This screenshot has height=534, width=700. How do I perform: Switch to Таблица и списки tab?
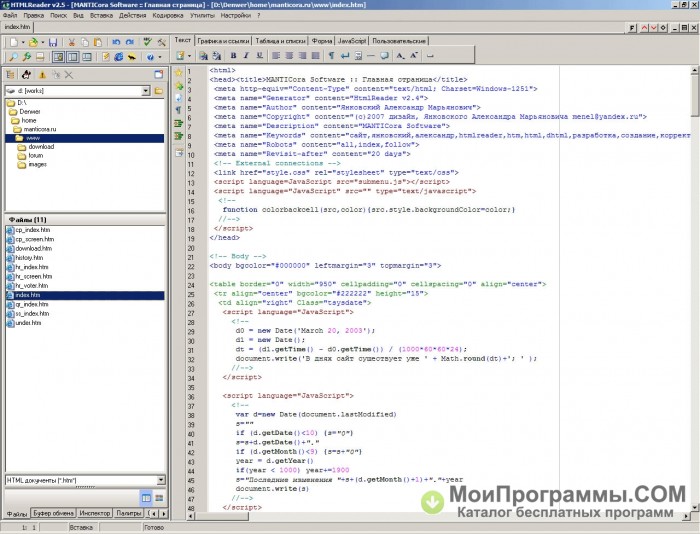[280, 41]
